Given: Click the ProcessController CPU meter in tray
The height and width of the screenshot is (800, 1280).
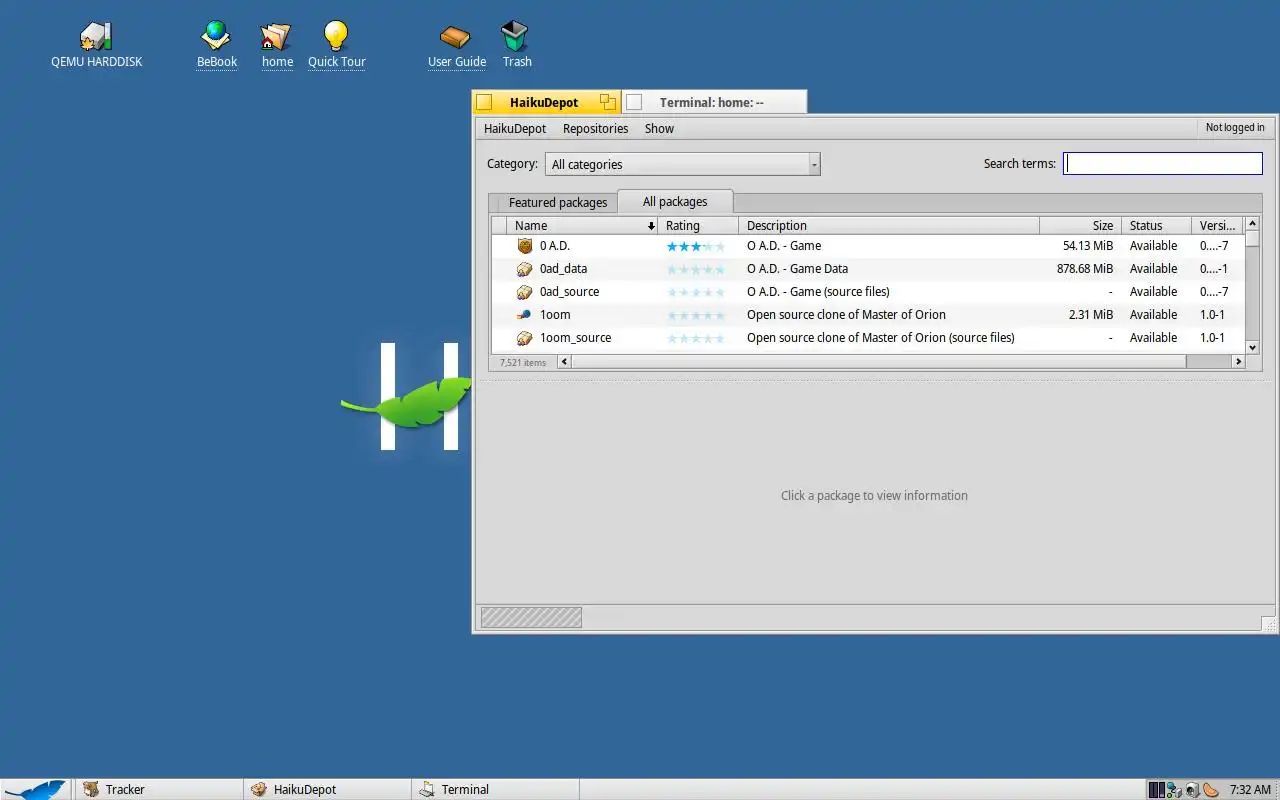Looking at the screenshot, I should [1157, 790].
